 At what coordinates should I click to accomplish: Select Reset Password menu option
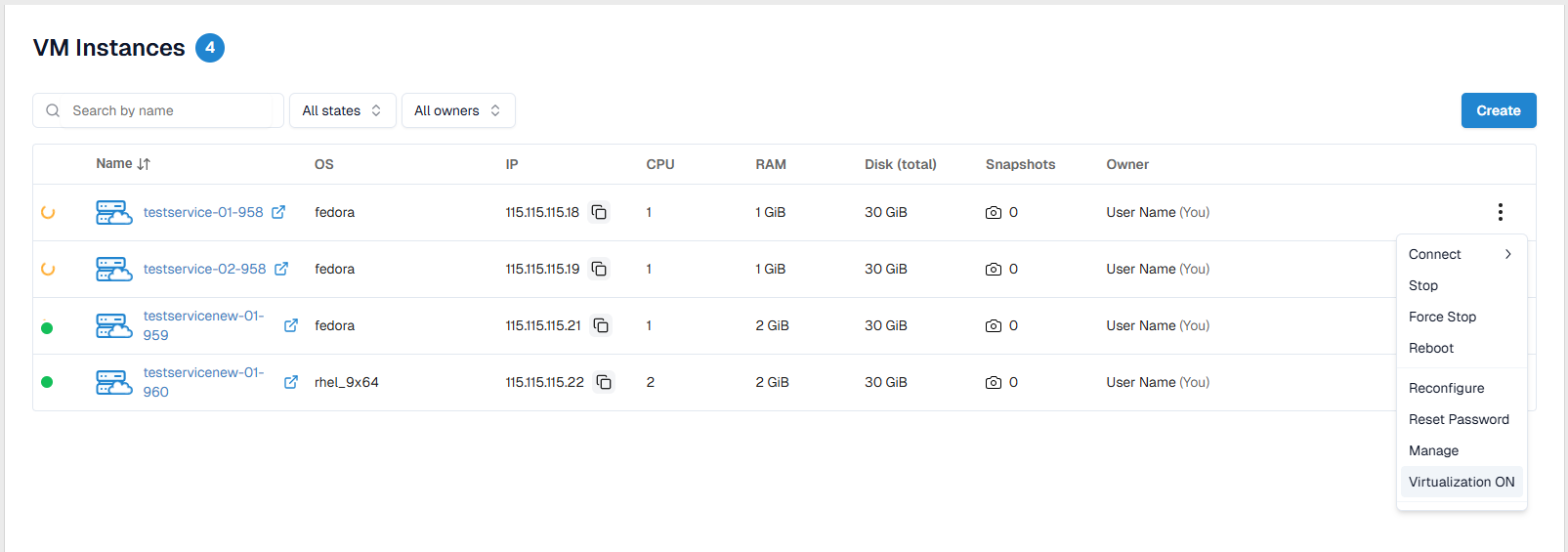pos(1459,419)
